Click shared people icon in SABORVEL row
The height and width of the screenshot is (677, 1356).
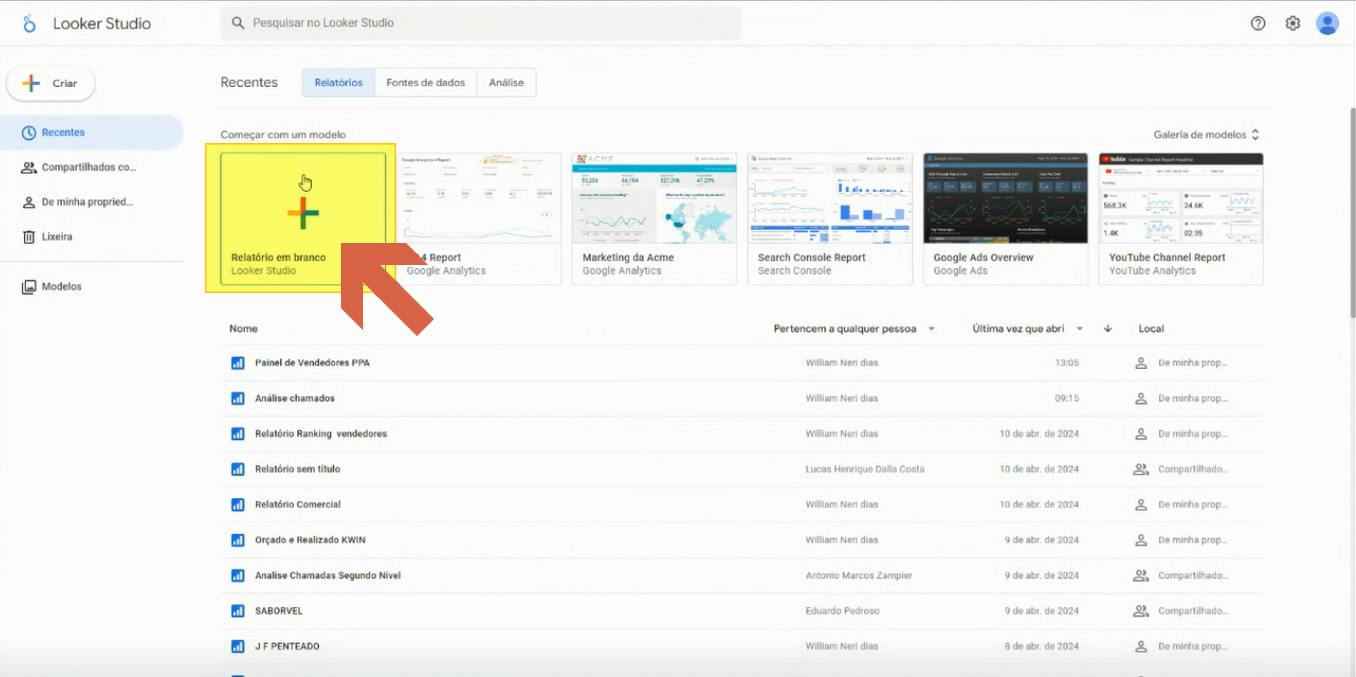[1141, 611]
